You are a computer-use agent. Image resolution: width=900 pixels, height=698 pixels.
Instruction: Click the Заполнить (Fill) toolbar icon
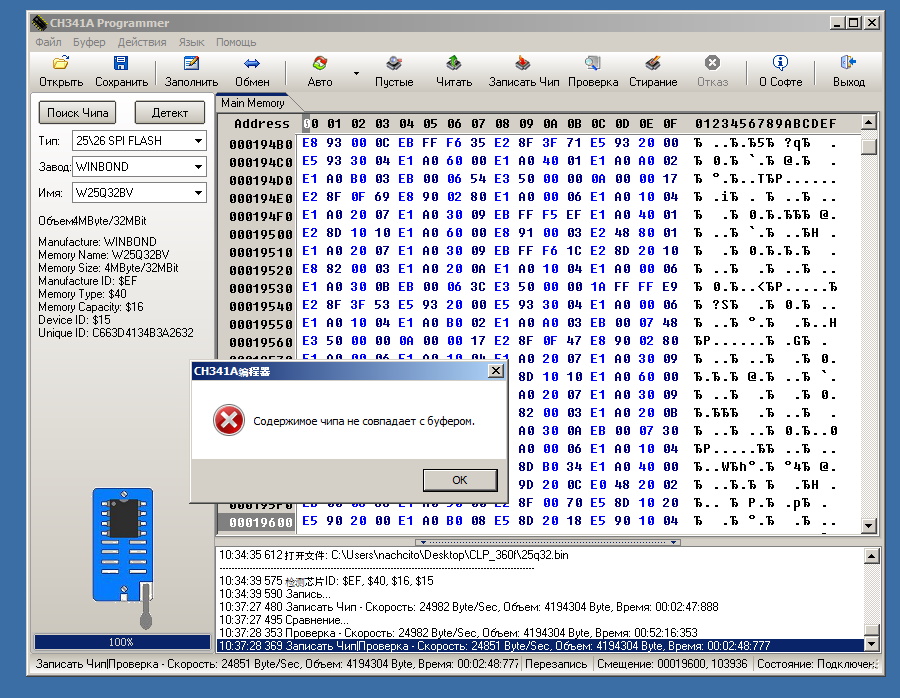[x=191, y=64]
